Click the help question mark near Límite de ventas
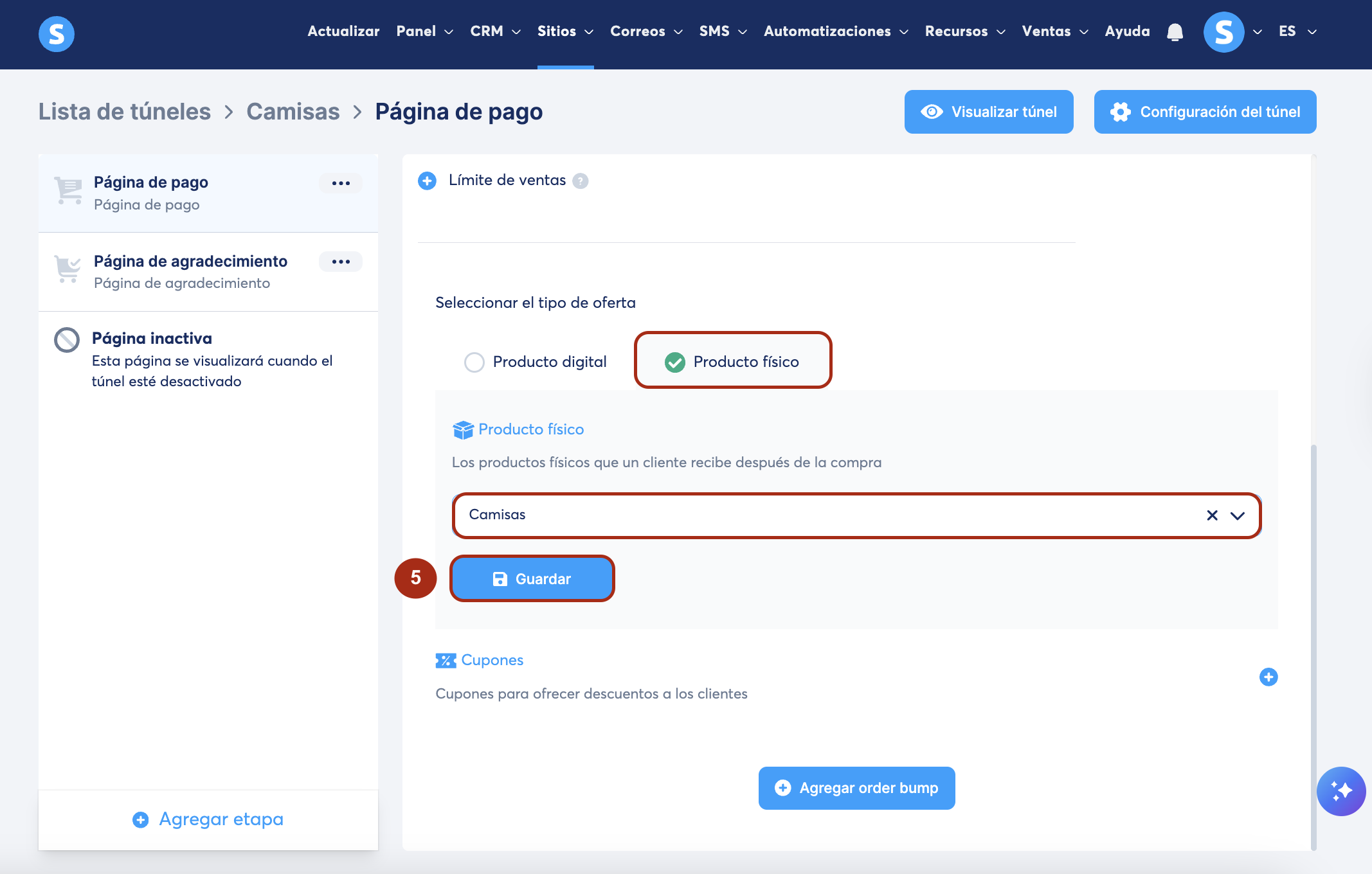 [580, 181]
